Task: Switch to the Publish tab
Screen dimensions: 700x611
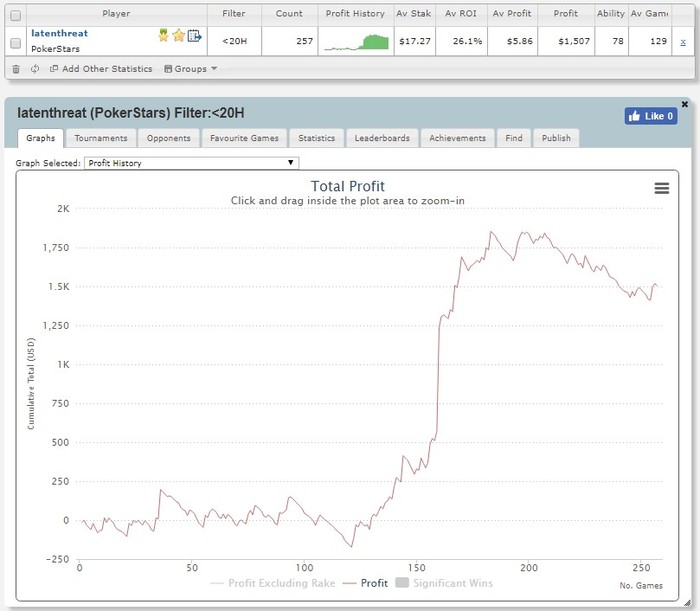Action: click(x=556, y=138)
